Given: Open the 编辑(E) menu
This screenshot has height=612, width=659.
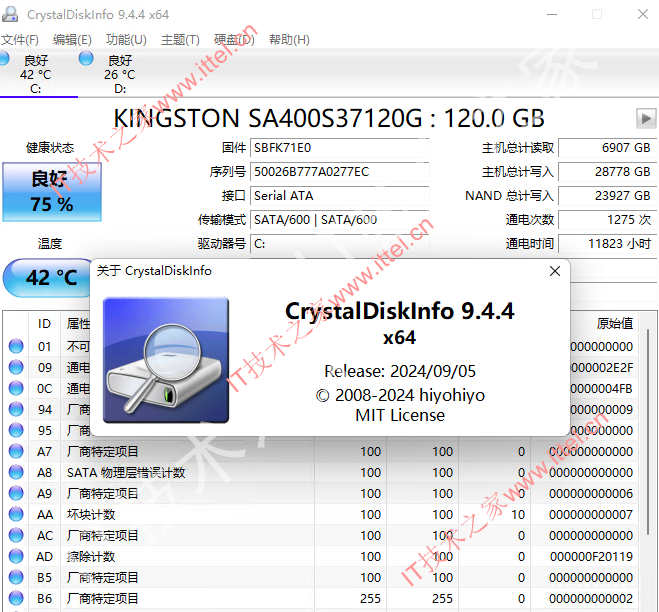Looking at the screenshot, I should pyautogui.click(x=72, y=40).
